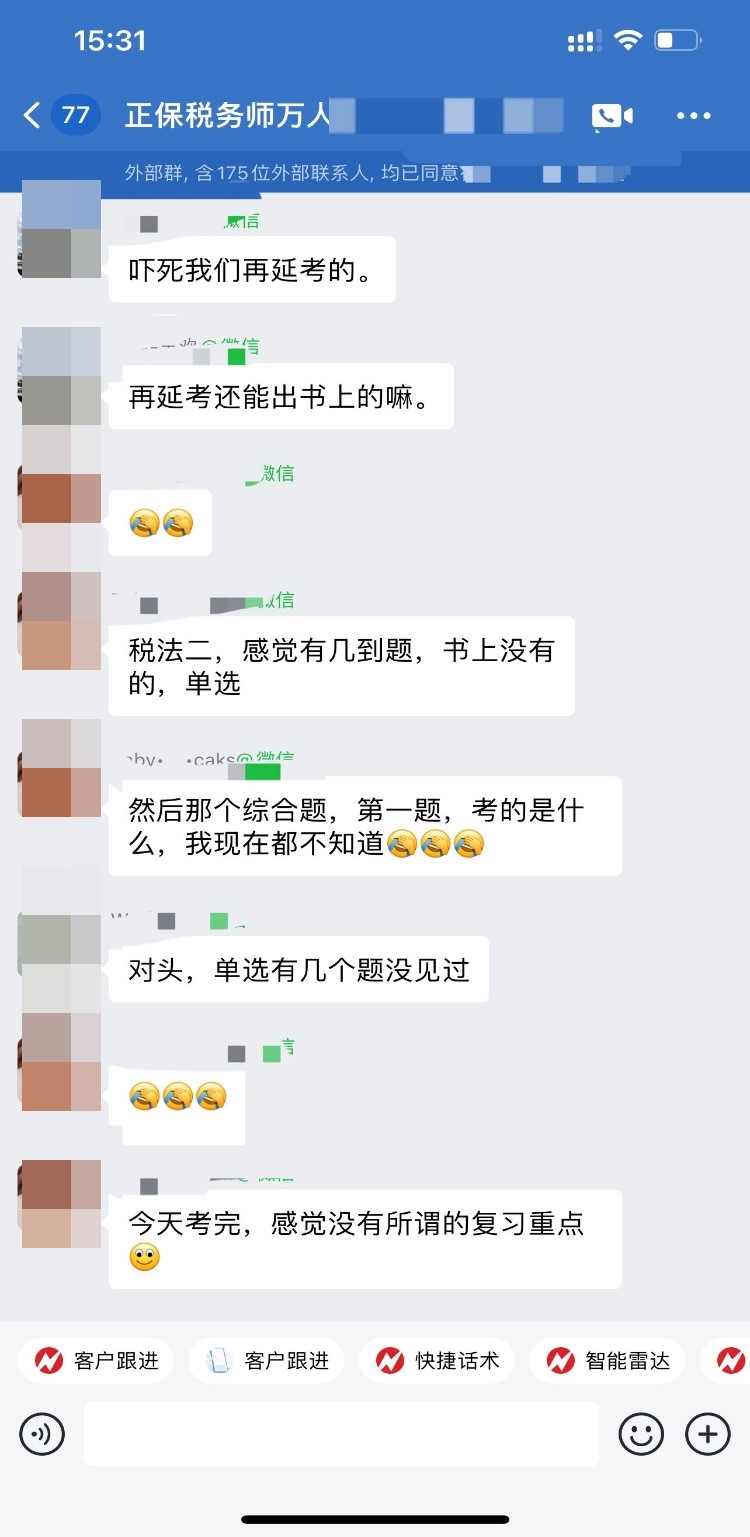Tap the document-icon 客户跟进 shortcut
The width and height of the screenshot is (750, 1537).
click(266, 1361)
